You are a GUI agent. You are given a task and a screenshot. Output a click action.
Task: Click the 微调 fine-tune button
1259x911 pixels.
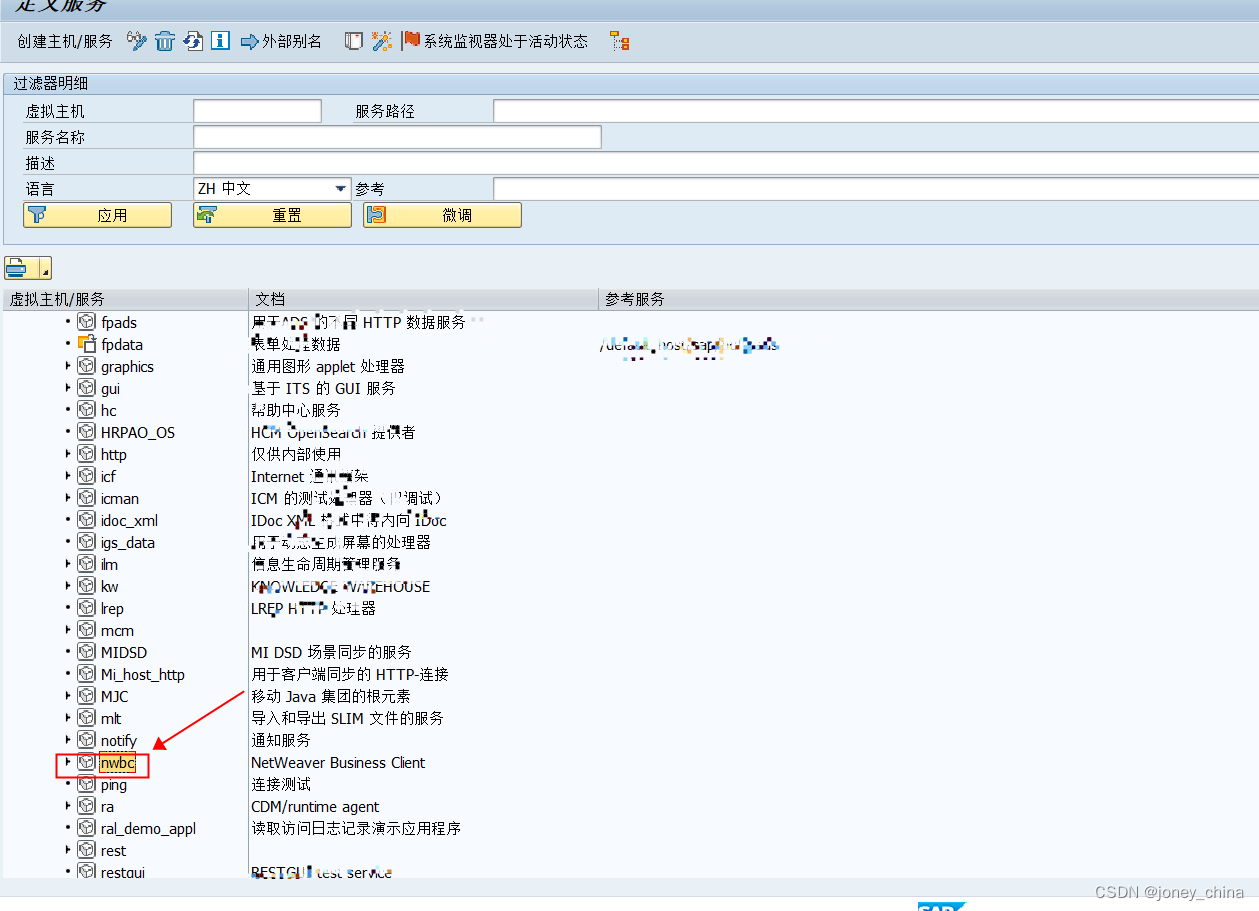click(441, 214)
